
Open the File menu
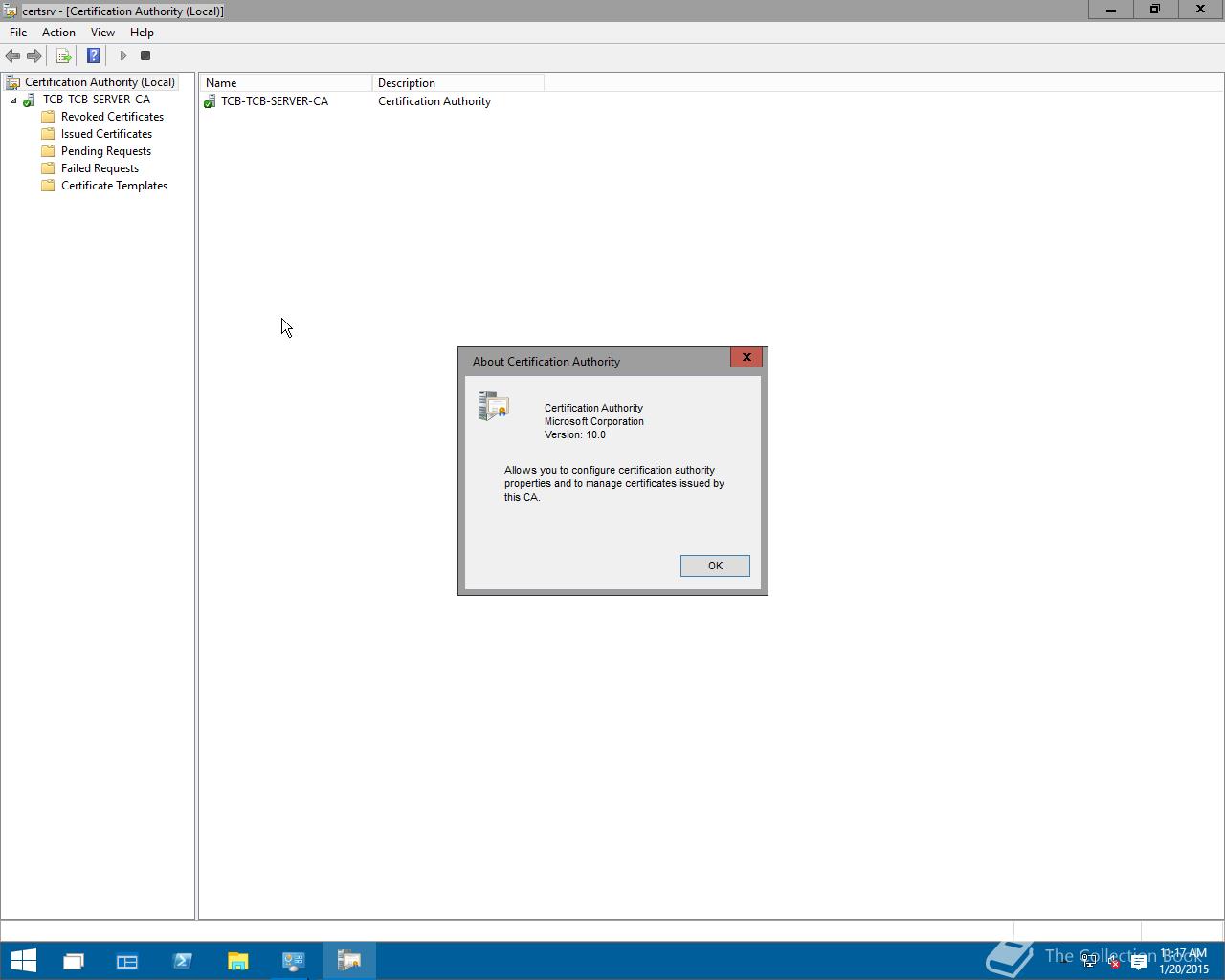pyautogui.click(x=18, y=33)
